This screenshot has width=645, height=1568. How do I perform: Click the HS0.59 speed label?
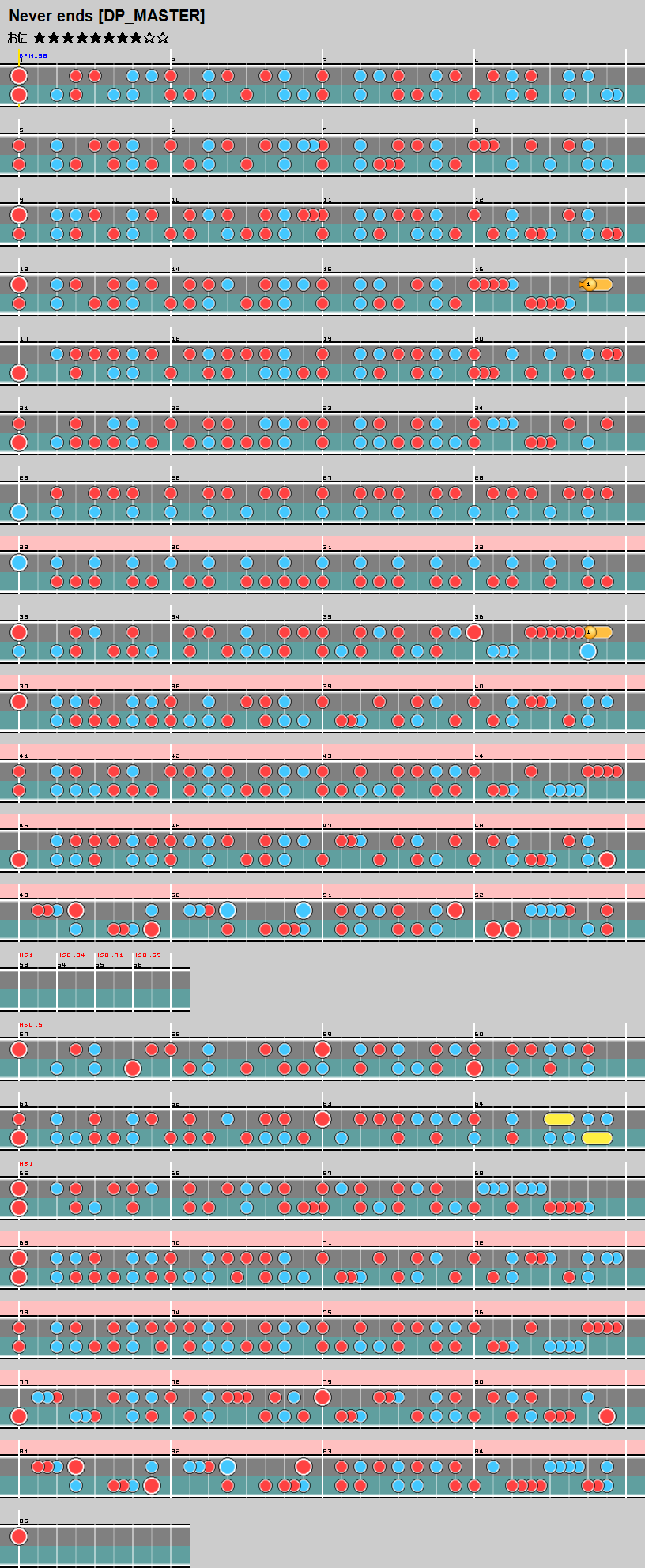(x=147, y=955)
